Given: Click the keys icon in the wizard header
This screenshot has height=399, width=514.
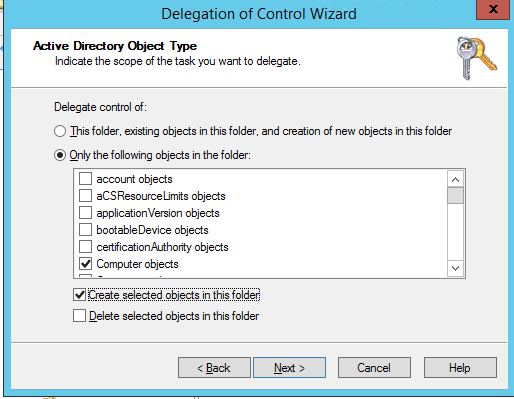Looking at the screenshot, I should tap(477, 58).
